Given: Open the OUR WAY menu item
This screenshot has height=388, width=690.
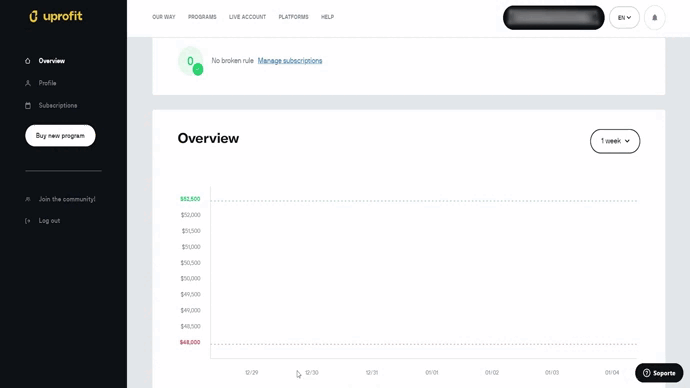Looking at the screenshot, I should (164, 17).
